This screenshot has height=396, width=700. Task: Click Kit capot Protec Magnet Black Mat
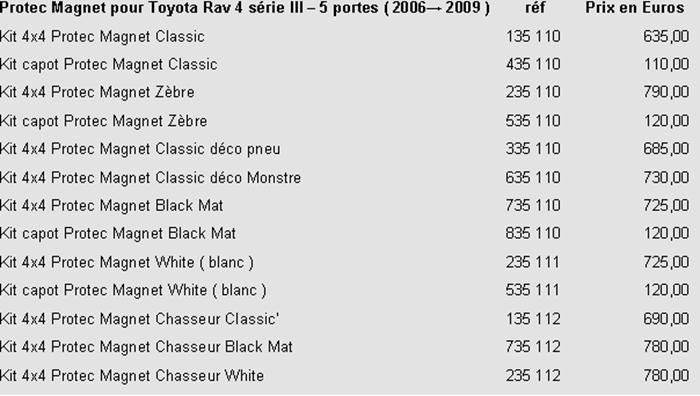tap(118, 233)
